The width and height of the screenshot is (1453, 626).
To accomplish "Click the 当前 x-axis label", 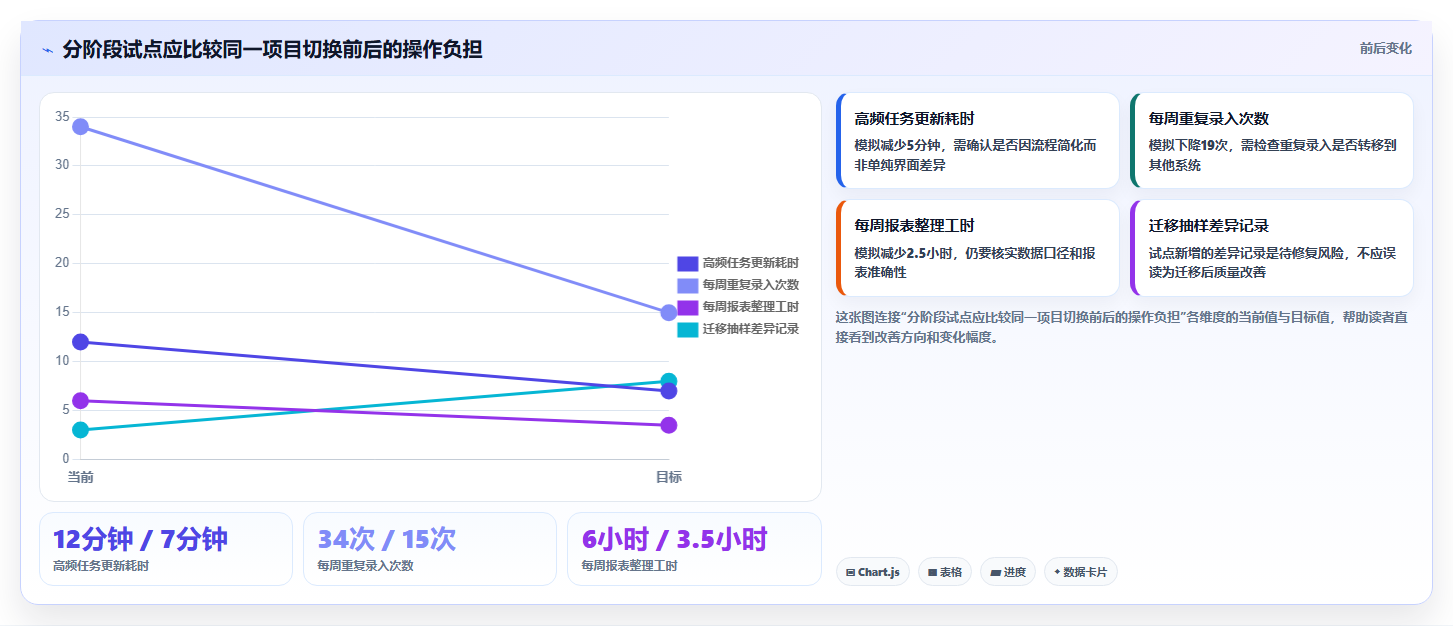I will pos(80,477).
